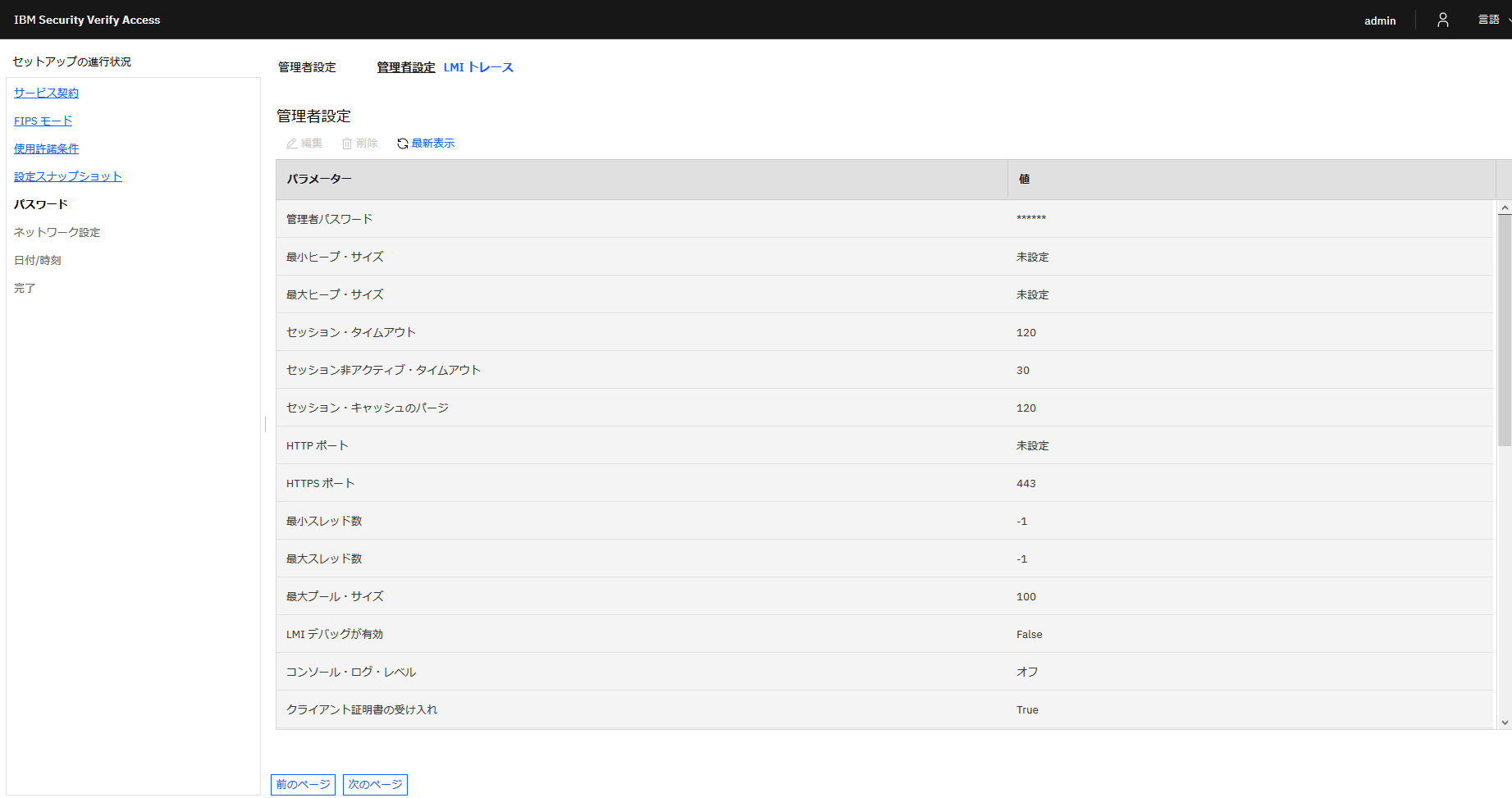Open the 使用許諾条件 link
Image resolution: width=1512 pixels, height=798 pixels.
point(46,148)
